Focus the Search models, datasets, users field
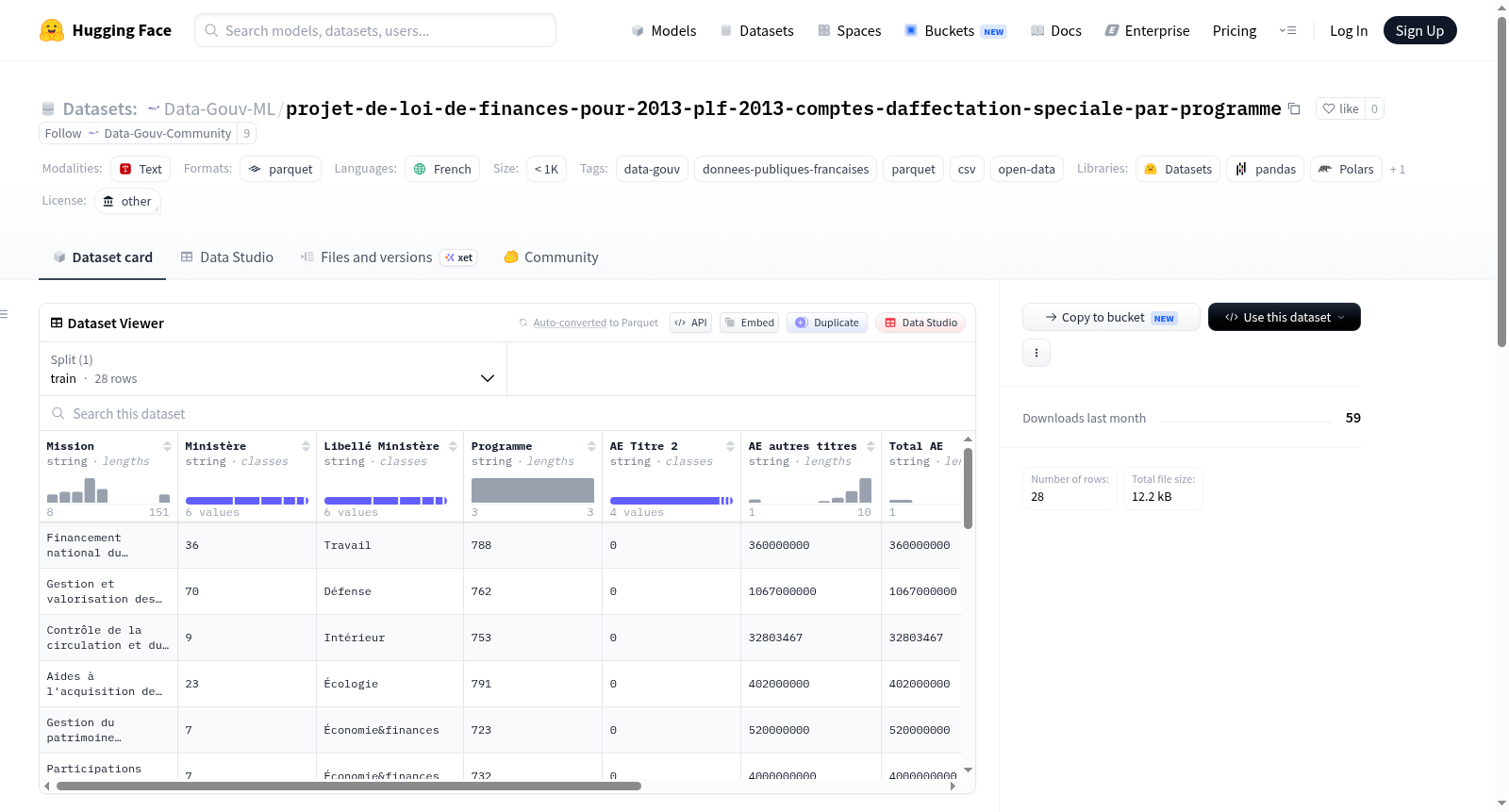Image resolution: width=1509 pixels, height=812 pixels. [375, 30]
